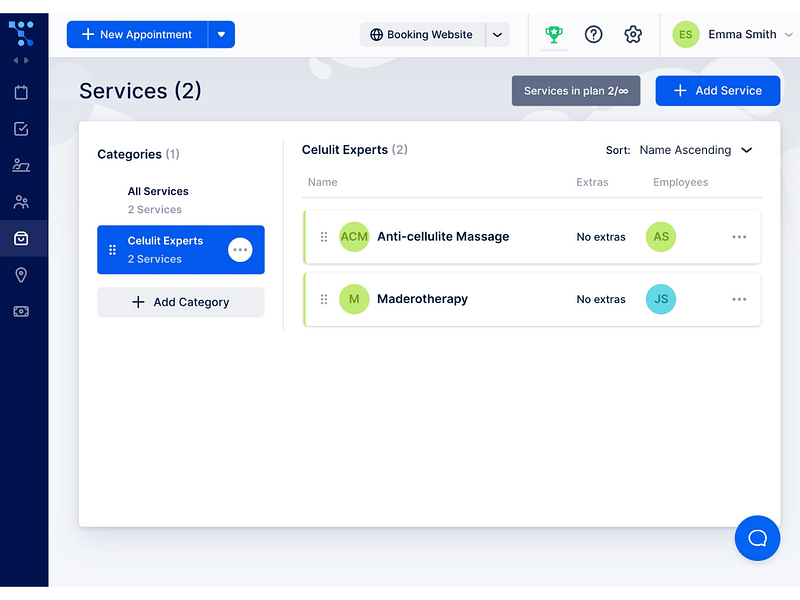
Task: Click Services in plan 2/∞ badge
Action: [576, 91]
